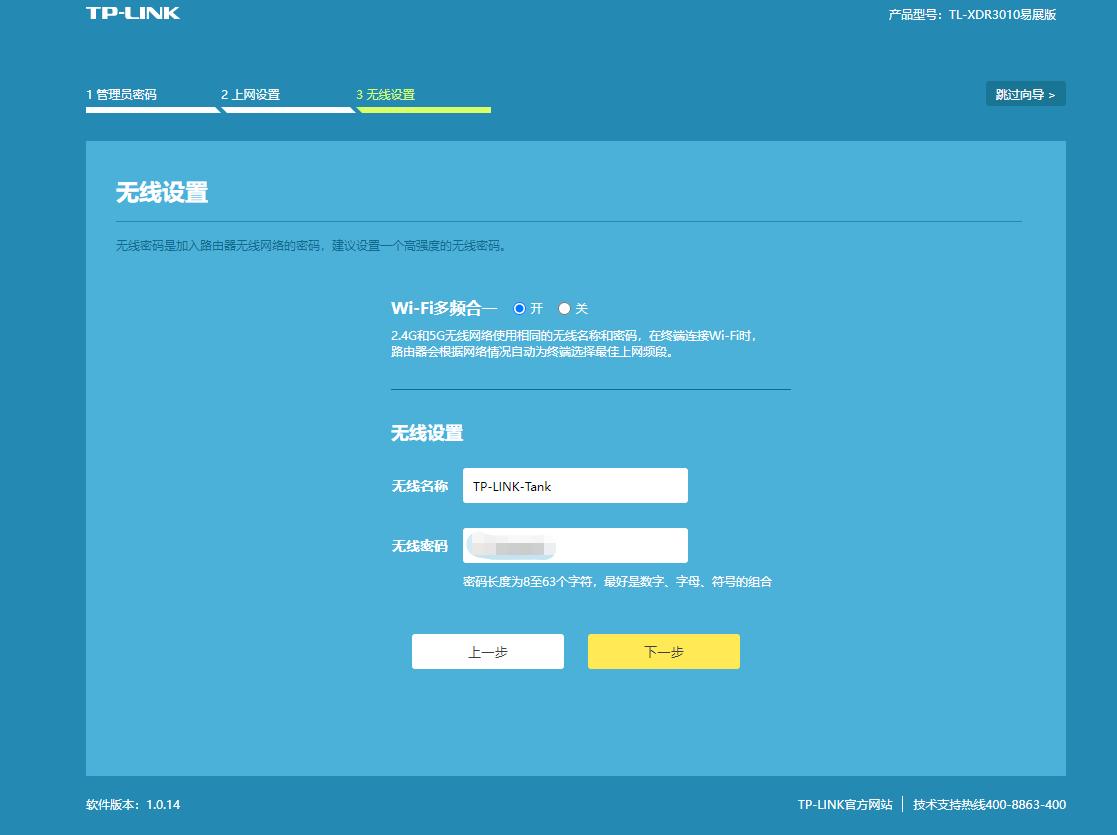The image size is (1117, 835).
Task: Click the TP-LINK logo
Action: coord(133,12)
